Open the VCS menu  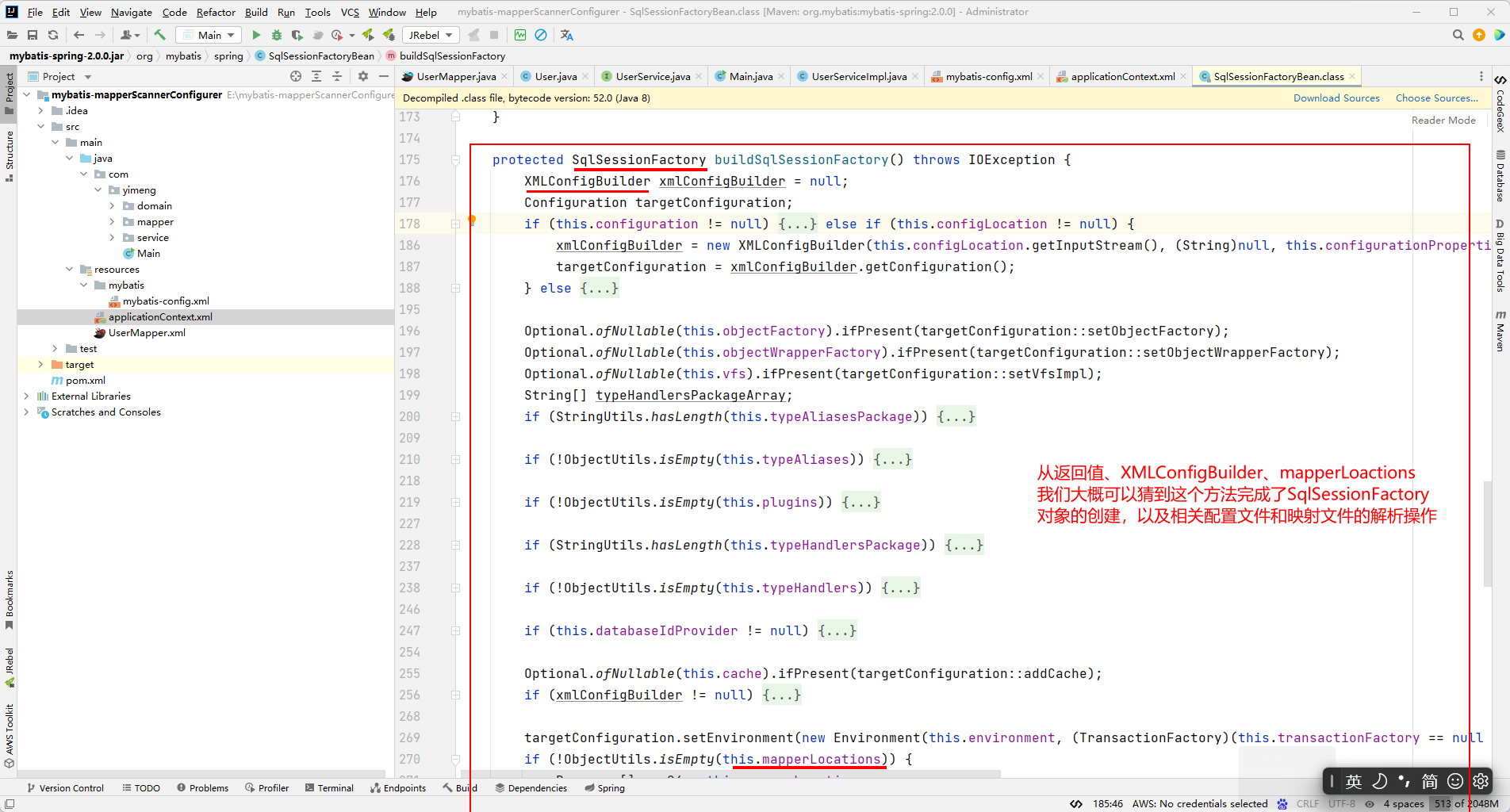tap(350, 12)
